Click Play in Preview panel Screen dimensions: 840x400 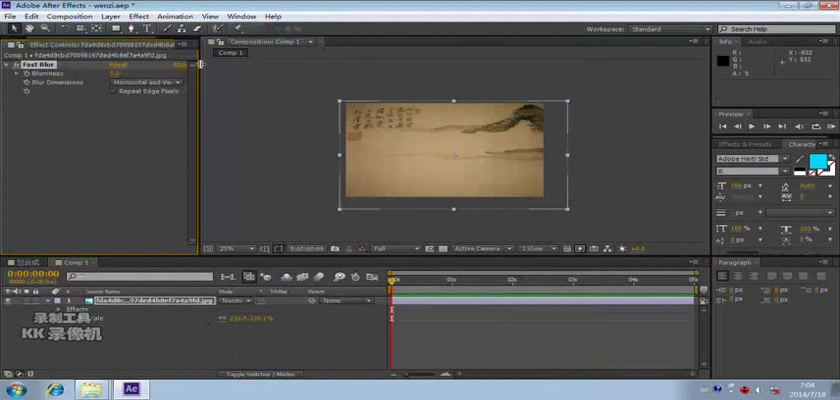click(752, 126)
